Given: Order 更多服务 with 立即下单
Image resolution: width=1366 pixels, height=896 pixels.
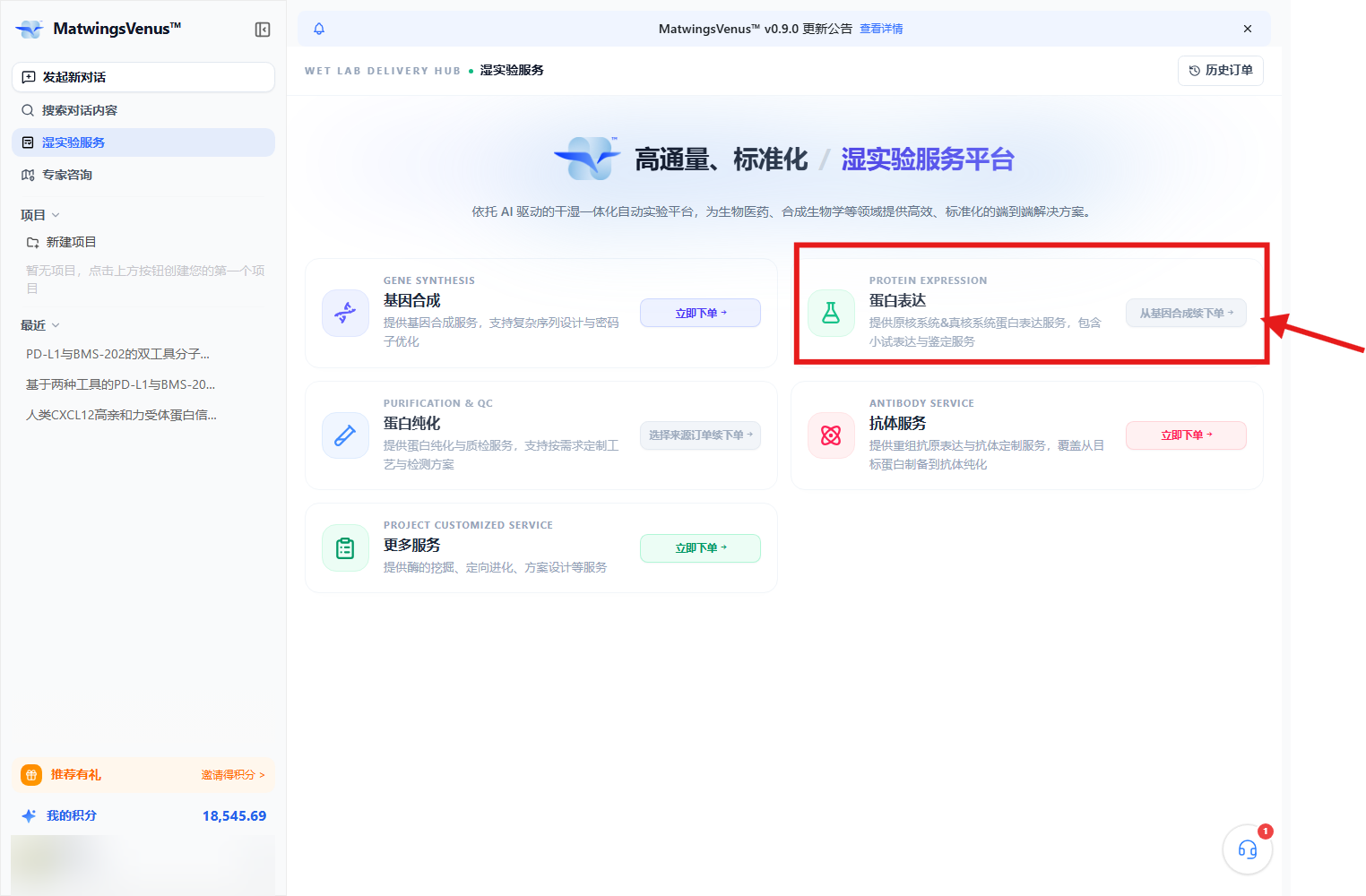Looking at the screenshot, I should click(700, 548).
